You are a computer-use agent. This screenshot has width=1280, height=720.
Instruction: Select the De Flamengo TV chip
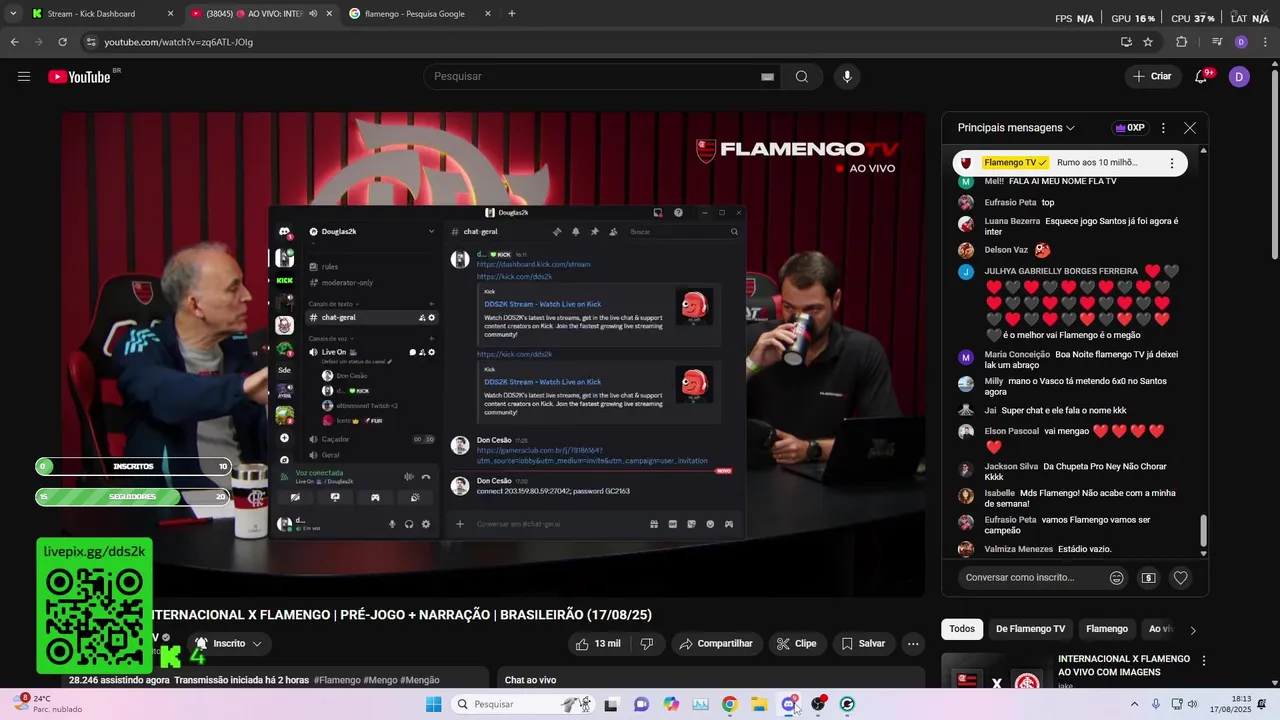tap(1030, 629)
